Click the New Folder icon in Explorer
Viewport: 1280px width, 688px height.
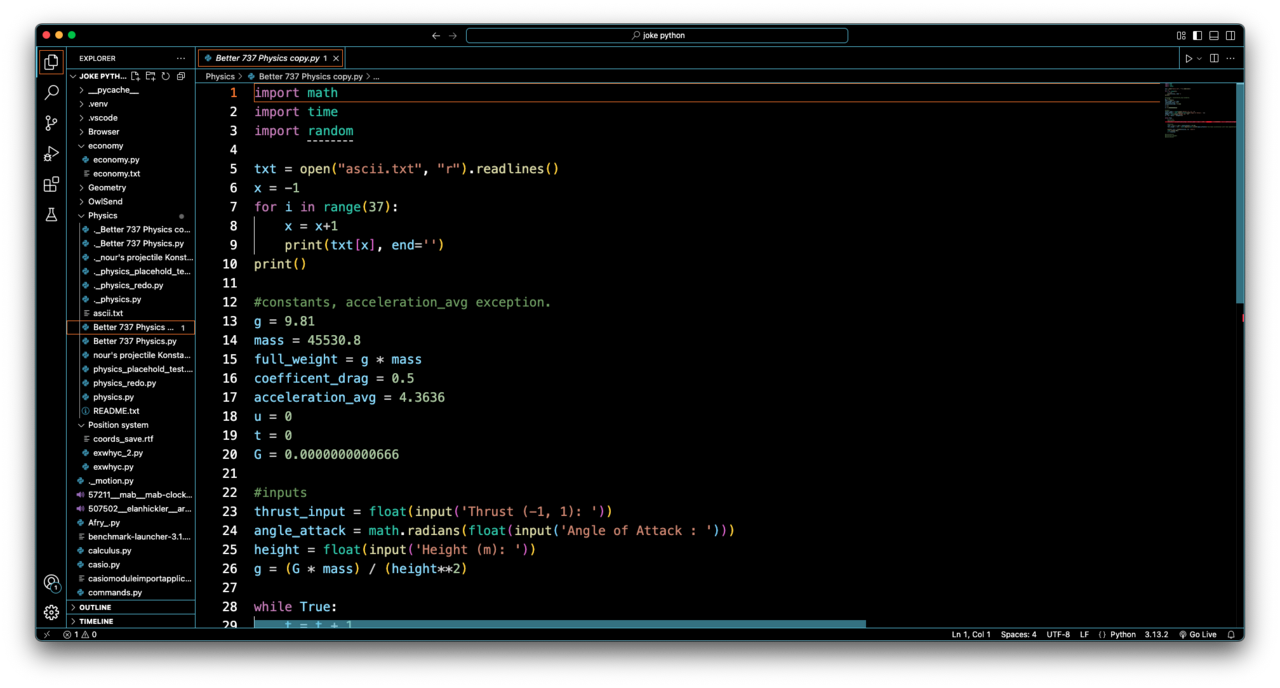(151, 76)
